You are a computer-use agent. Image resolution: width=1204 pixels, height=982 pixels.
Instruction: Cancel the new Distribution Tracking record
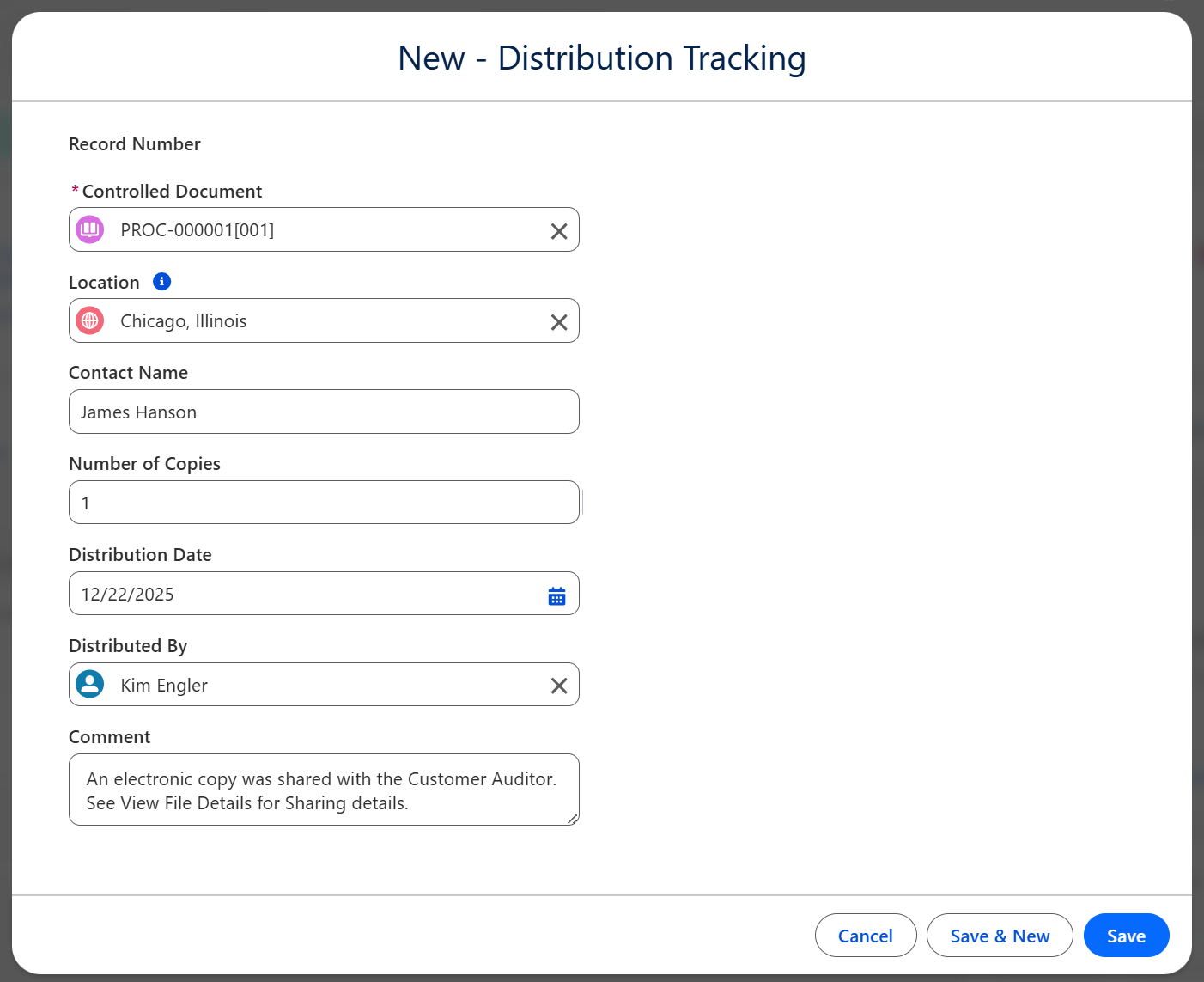pyautogui.click(x=865, y=936)
